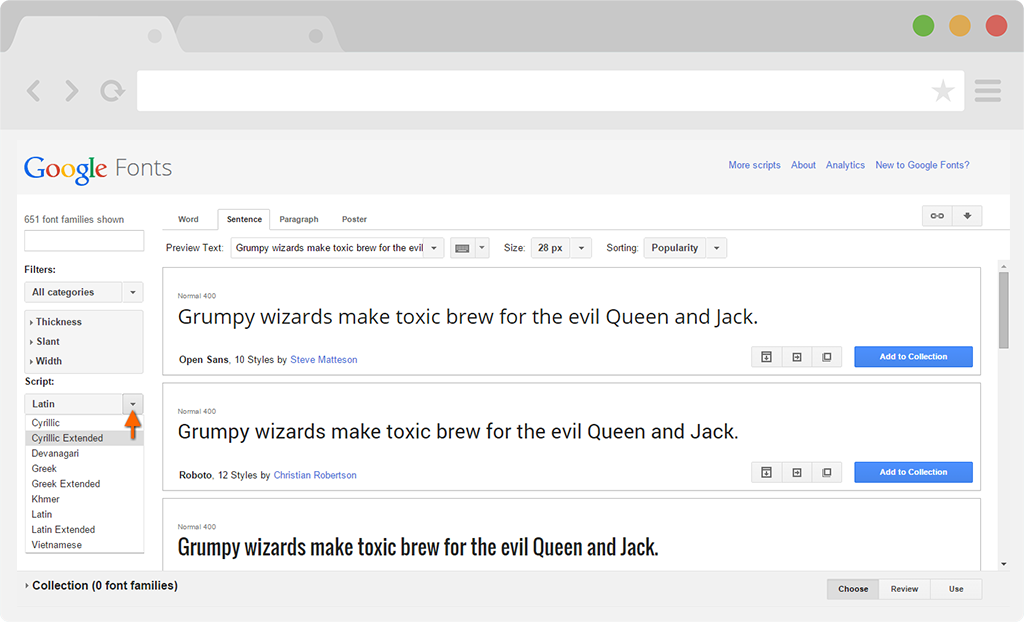The width and height of the screenshot is (1024, 626).
Task: Click the Preview Text input field
Action: pos(328,248)
